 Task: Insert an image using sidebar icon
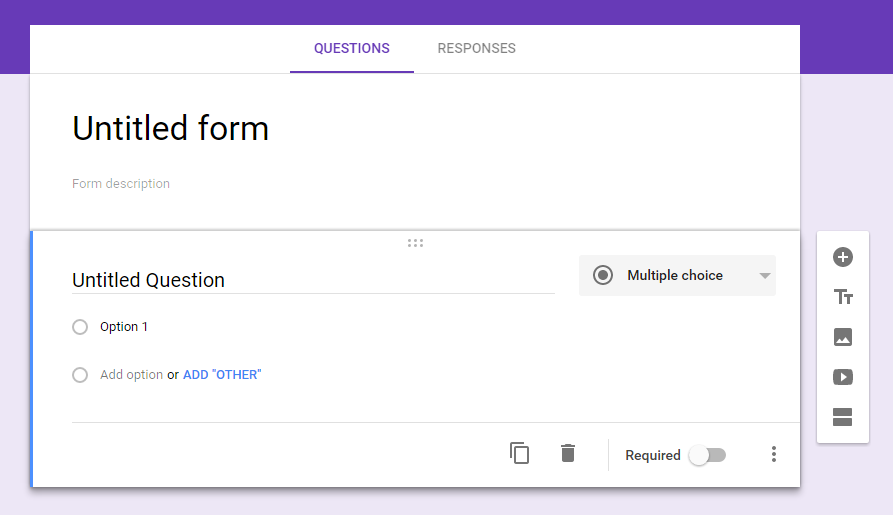pyautogui.click(x=842, y=337)
